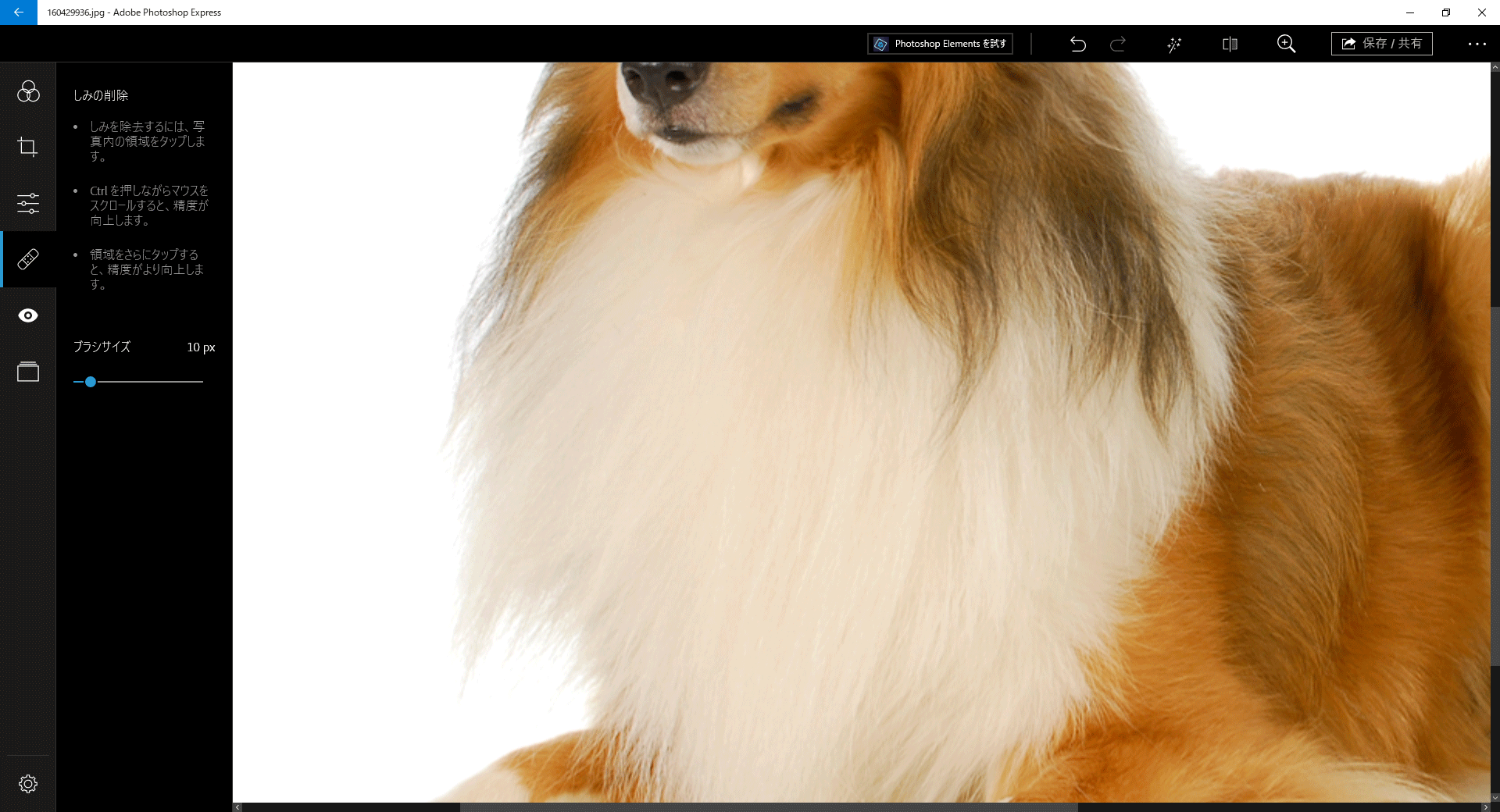Viewport: 1500px width, 812px height.
Task: Click Photoshop Elements を試す button
Action: (x=940, y=44)
